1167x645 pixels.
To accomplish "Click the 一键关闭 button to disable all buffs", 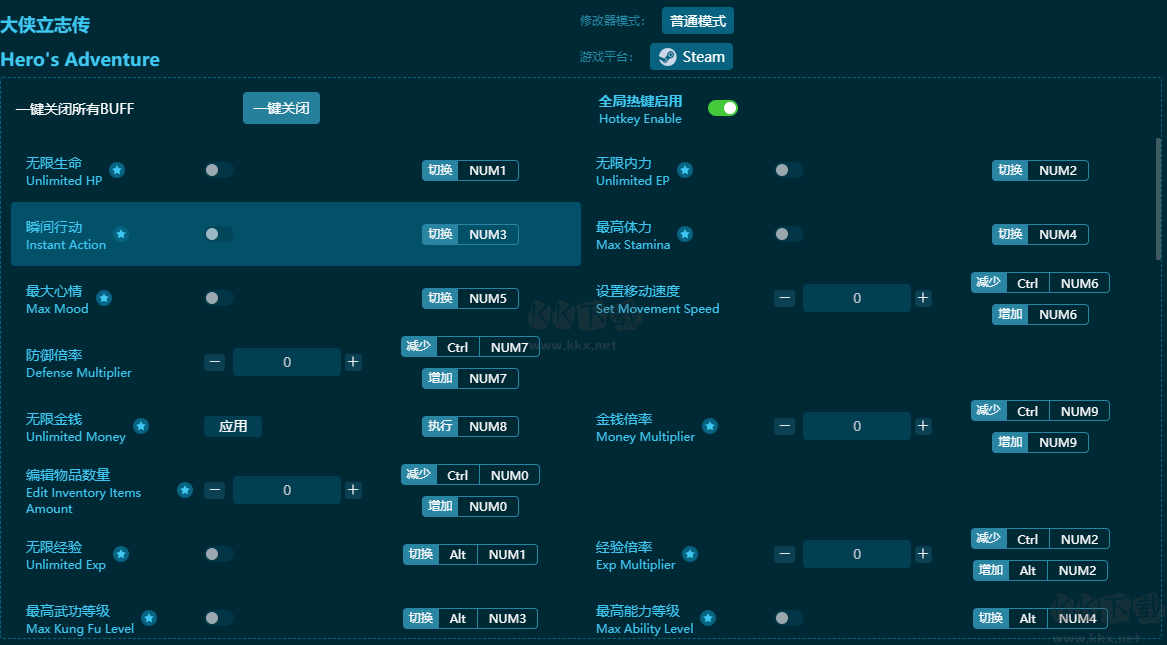I will point(281,109).
